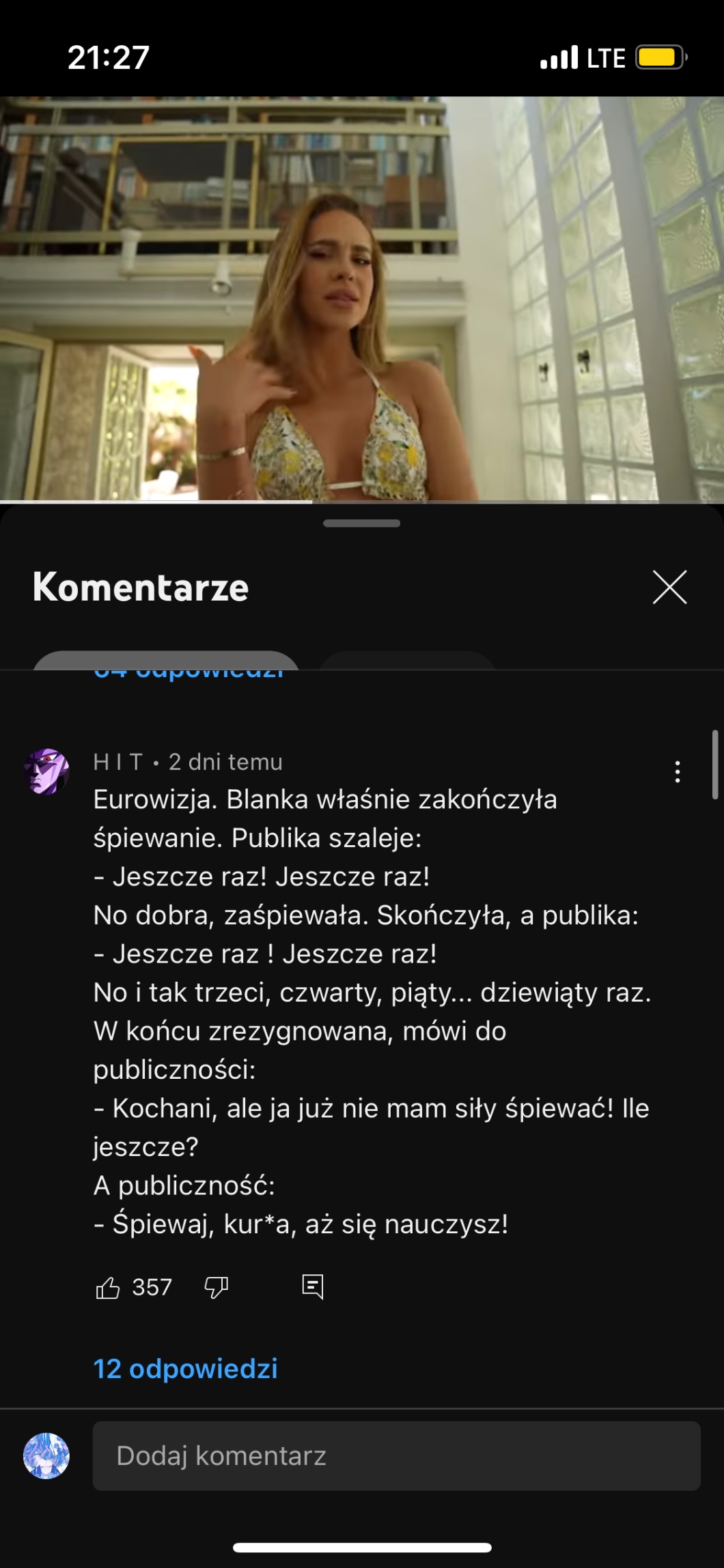This screenshot has width=724, height=1568.
Task: Tap the video player showing the singer
Action: 362,299
